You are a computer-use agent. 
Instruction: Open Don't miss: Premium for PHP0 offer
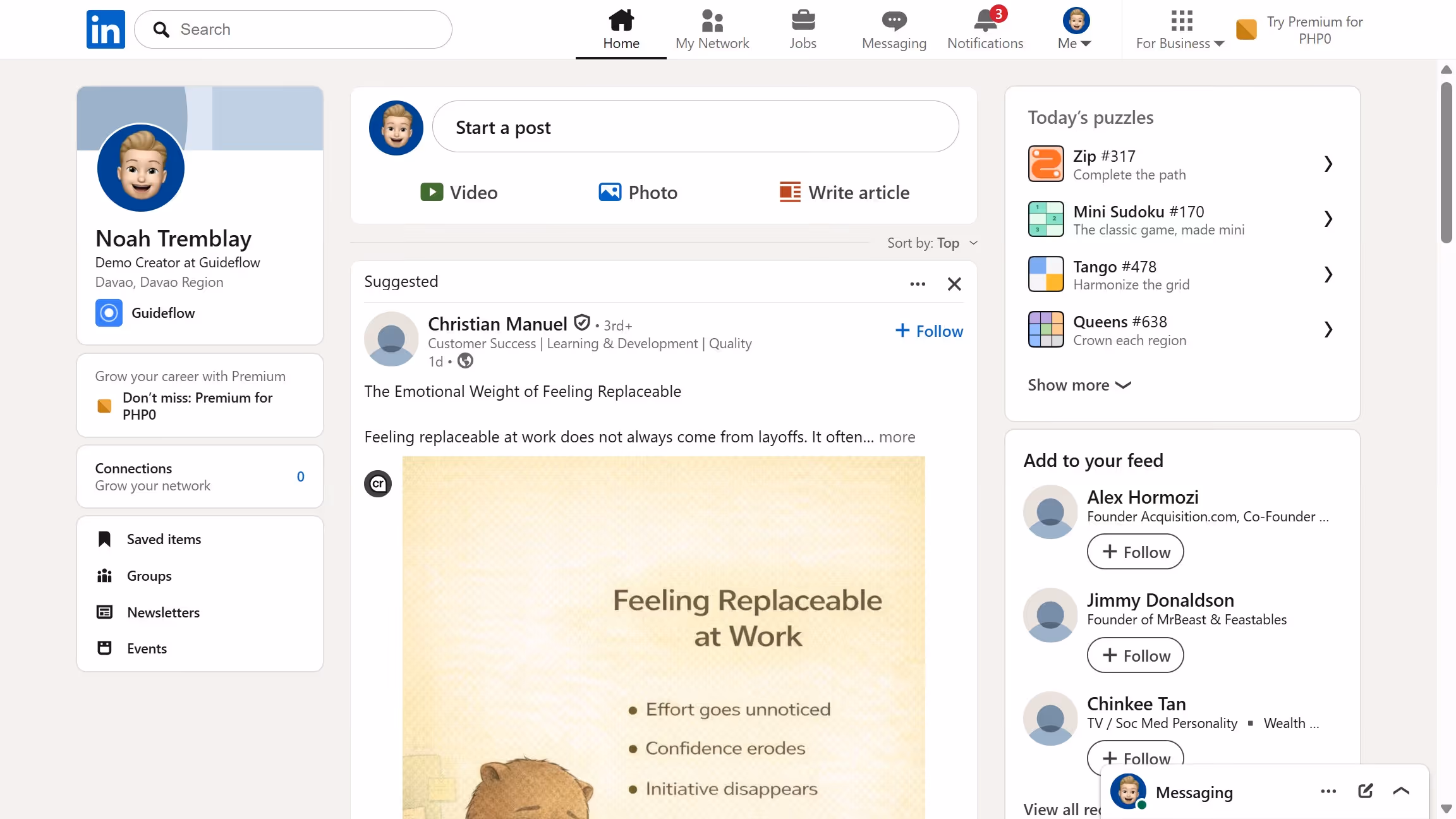click(x=197, y=406)
